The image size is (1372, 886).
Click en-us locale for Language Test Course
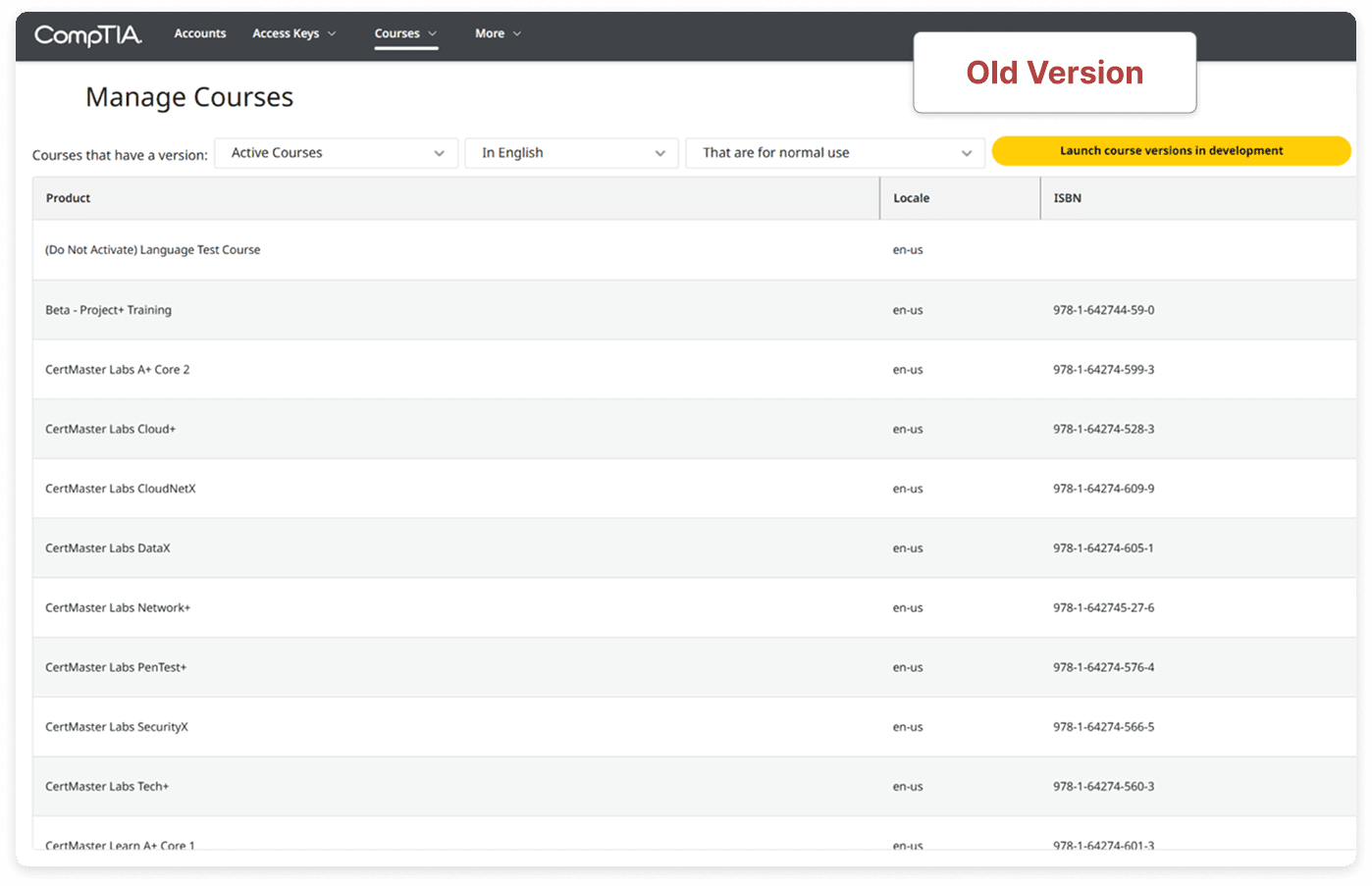tap(908, 250)
